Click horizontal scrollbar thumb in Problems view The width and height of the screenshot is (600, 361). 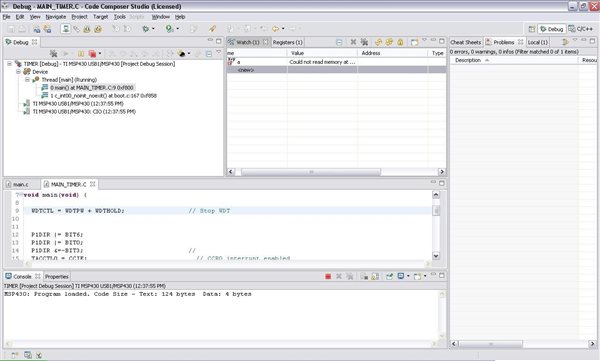click(491, 344)
